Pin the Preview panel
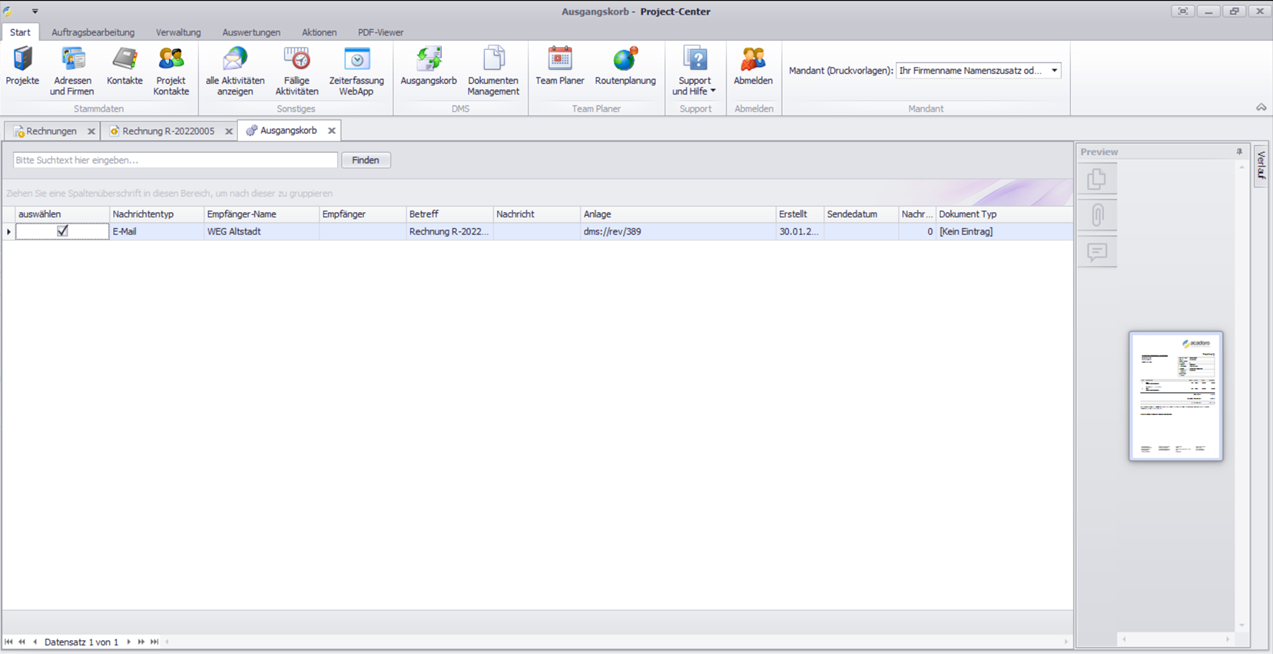Image resolution: width=1273 pixels, height=654 pixels. [1239, 152]
